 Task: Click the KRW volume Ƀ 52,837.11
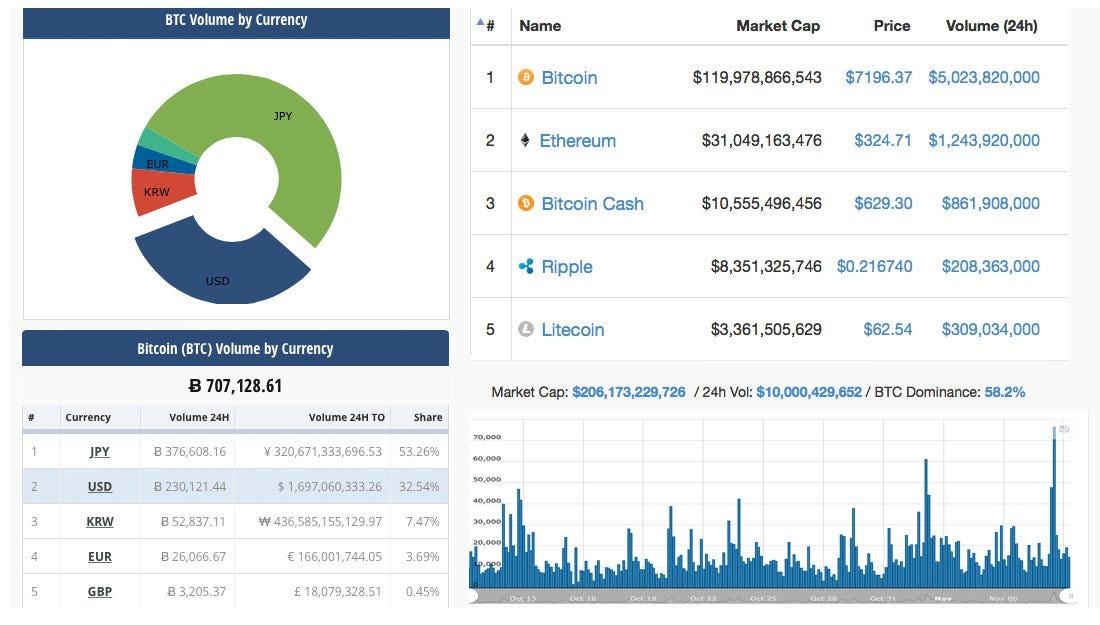pos(193,522)
